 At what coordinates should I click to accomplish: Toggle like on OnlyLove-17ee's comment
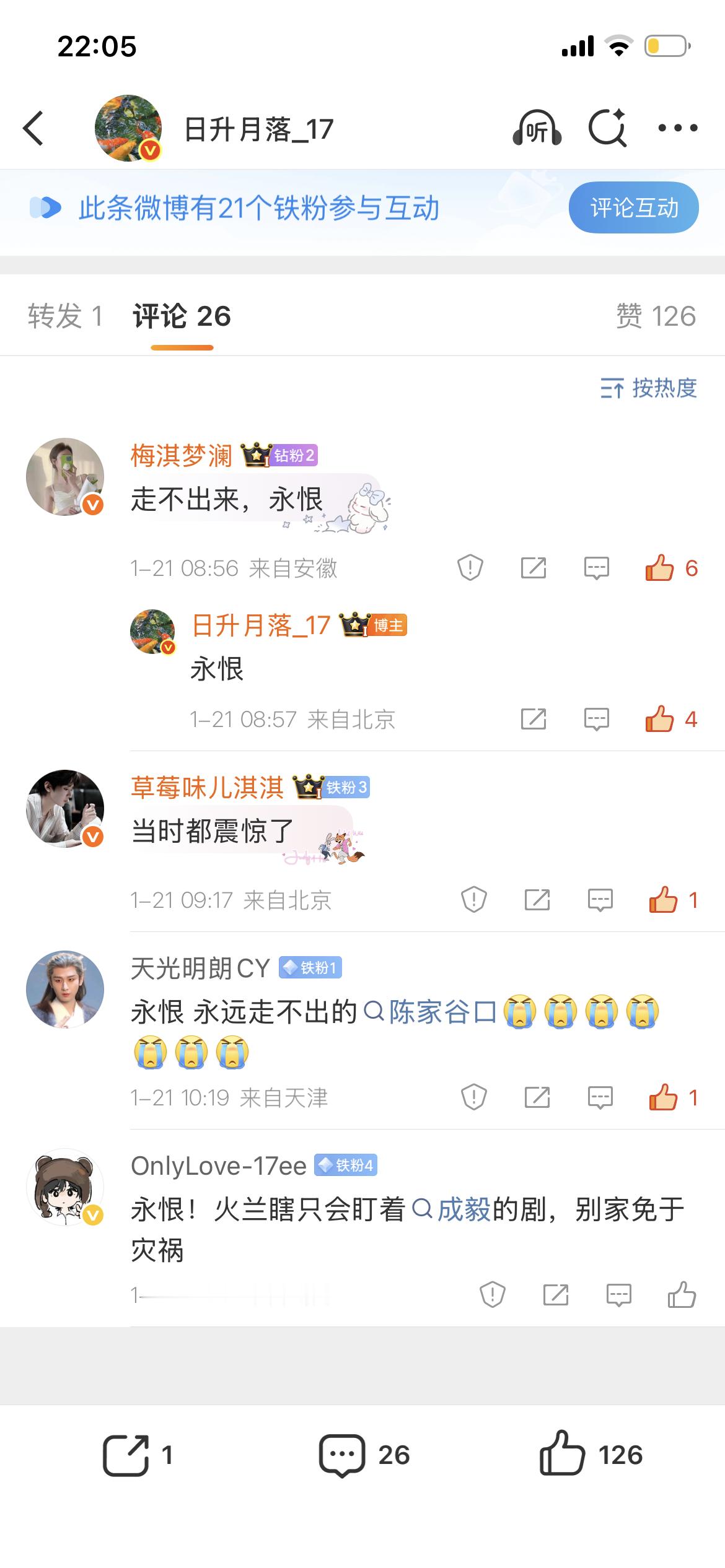tap(682, 1294)
